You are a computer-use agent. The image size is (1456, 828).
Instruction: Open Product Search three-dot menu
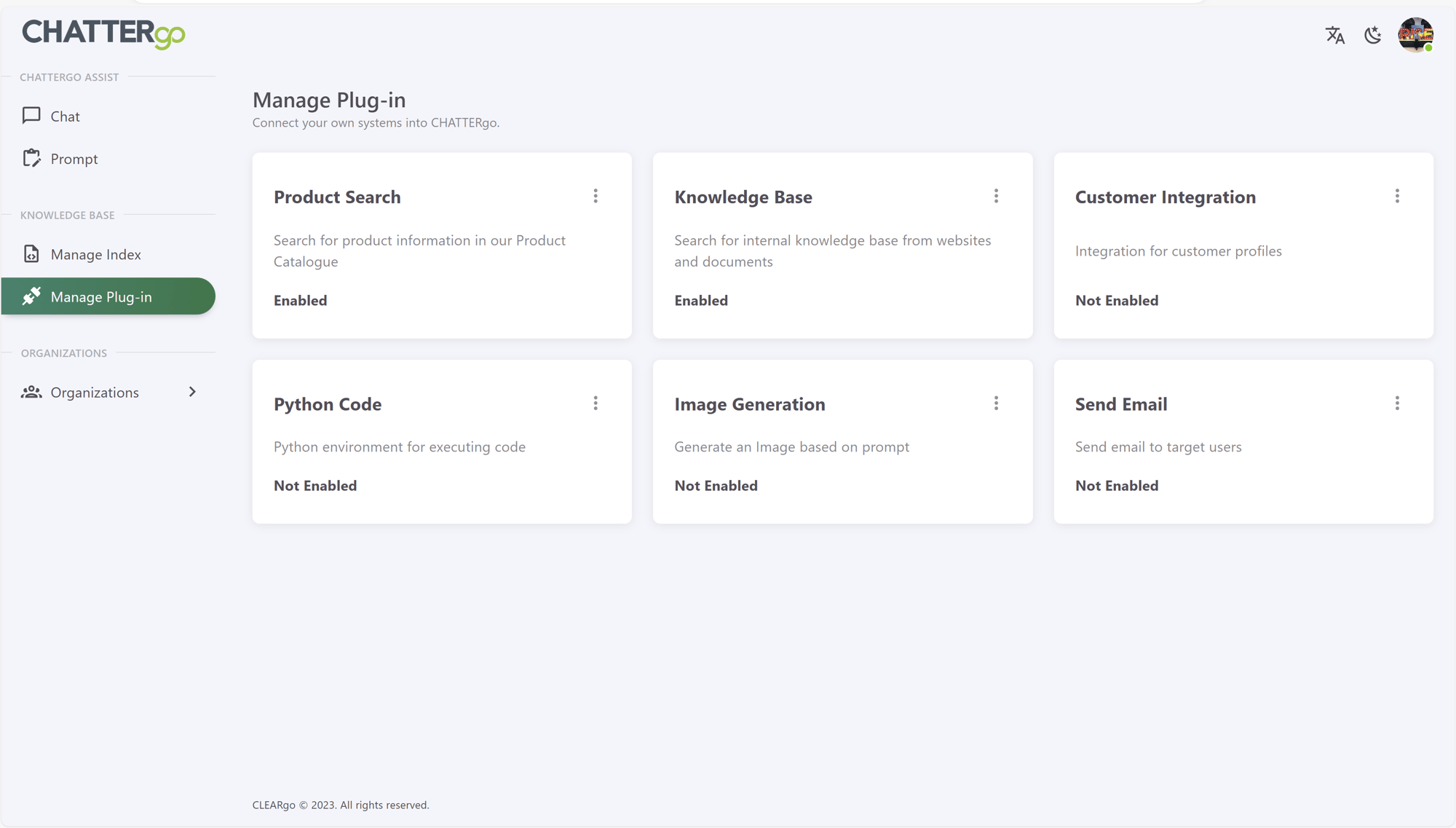[596, 196]
